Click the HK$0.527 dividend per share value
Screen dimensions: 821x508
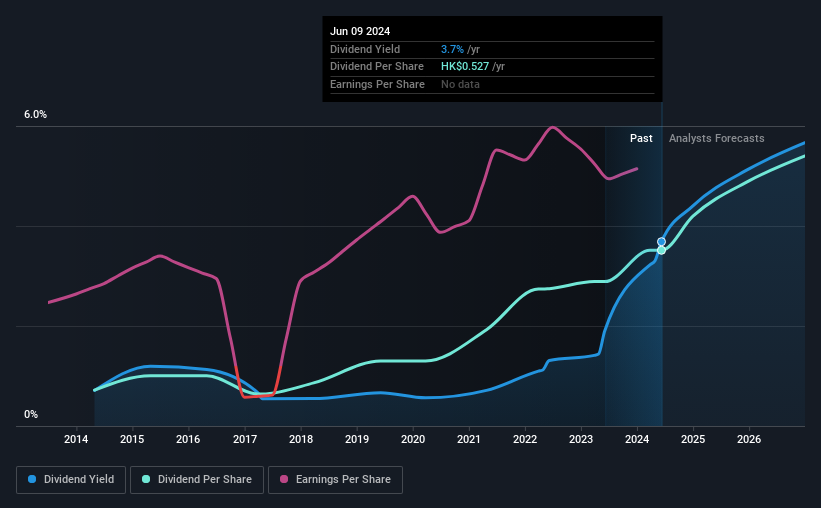pyautogui.click(x=464, y=67)
